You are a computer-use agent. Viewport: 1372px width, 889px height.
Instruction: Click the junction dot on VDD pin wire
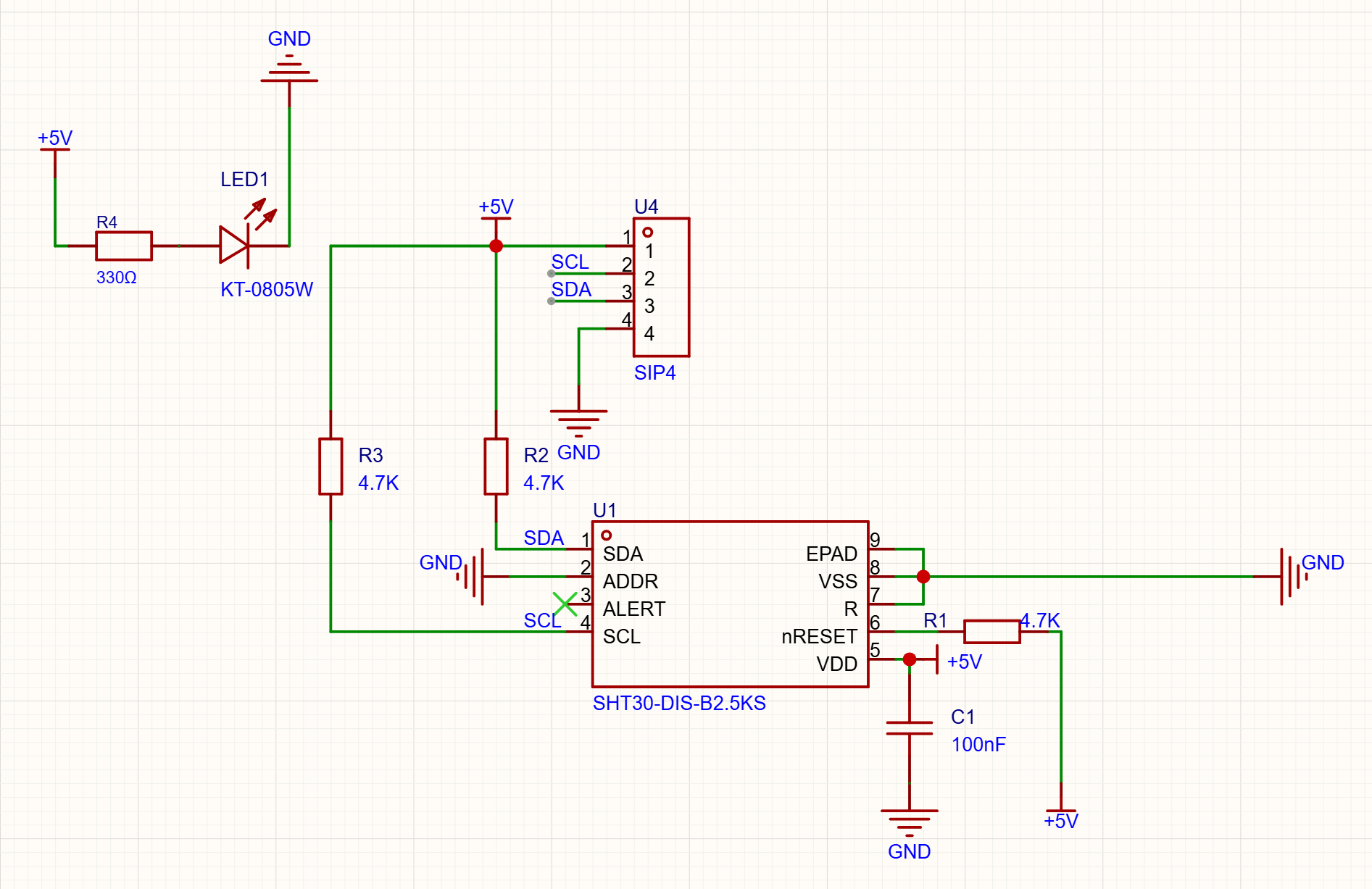coord(909,659)
